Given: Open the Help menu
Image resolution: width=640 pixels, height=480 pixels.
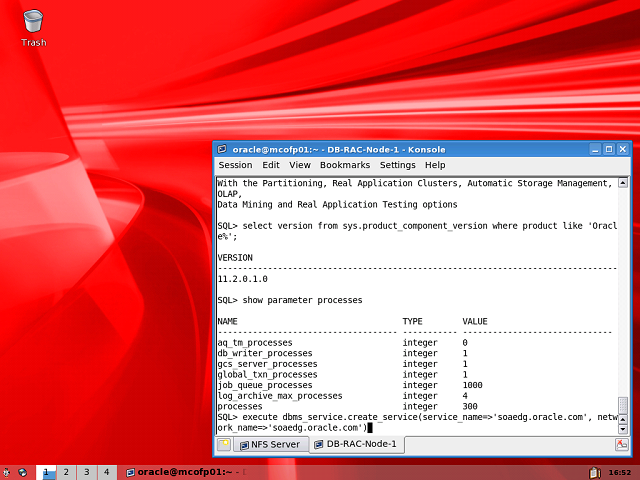Looking at the screenshot, I should coord(435,165).
